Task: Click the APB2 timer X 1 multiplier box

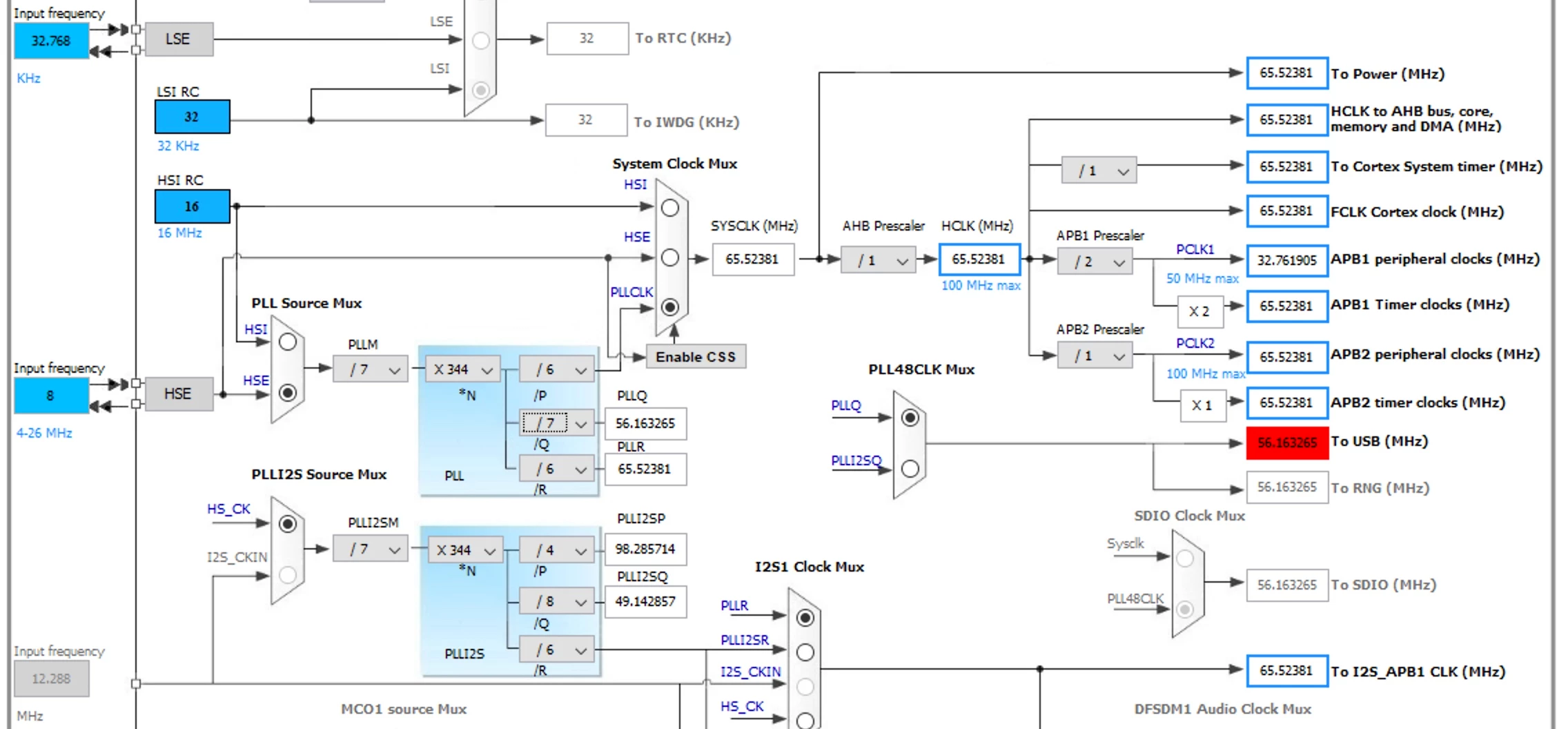Action: (x=1202, y=405)
